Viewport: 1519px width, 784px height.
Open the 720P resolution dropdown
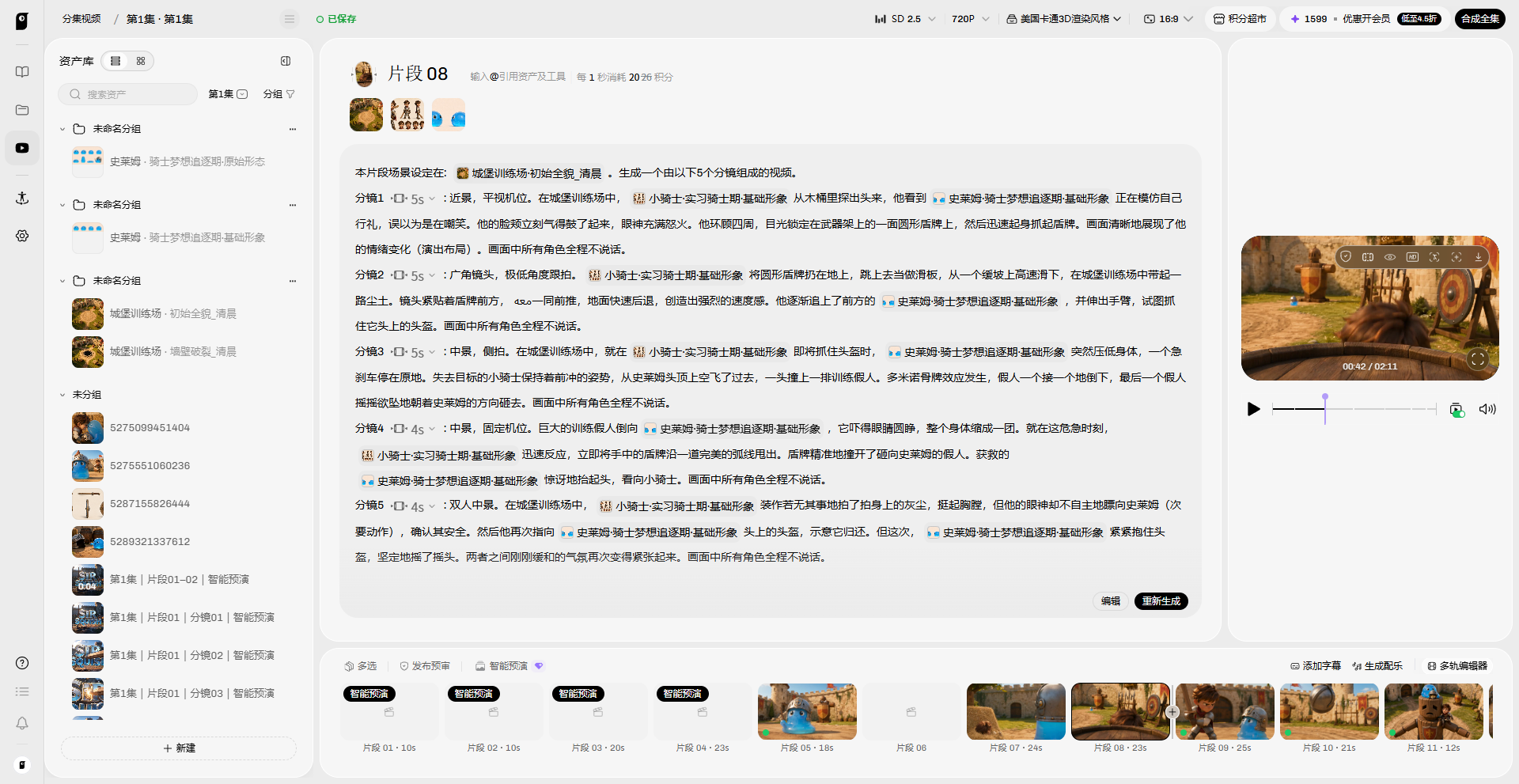pos(970,19)
